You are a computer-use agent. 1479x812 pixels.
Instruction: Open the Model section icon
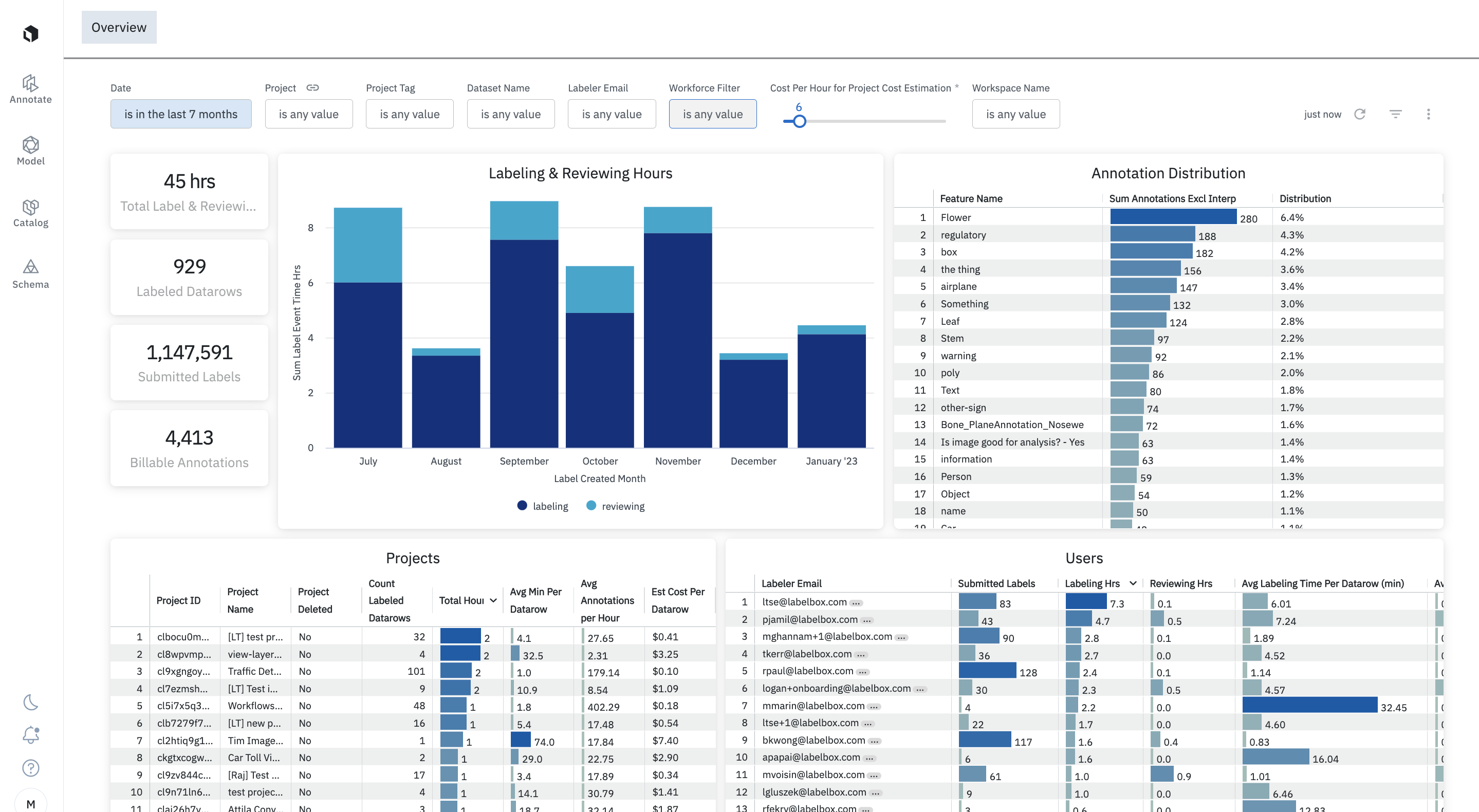point(30,151)
